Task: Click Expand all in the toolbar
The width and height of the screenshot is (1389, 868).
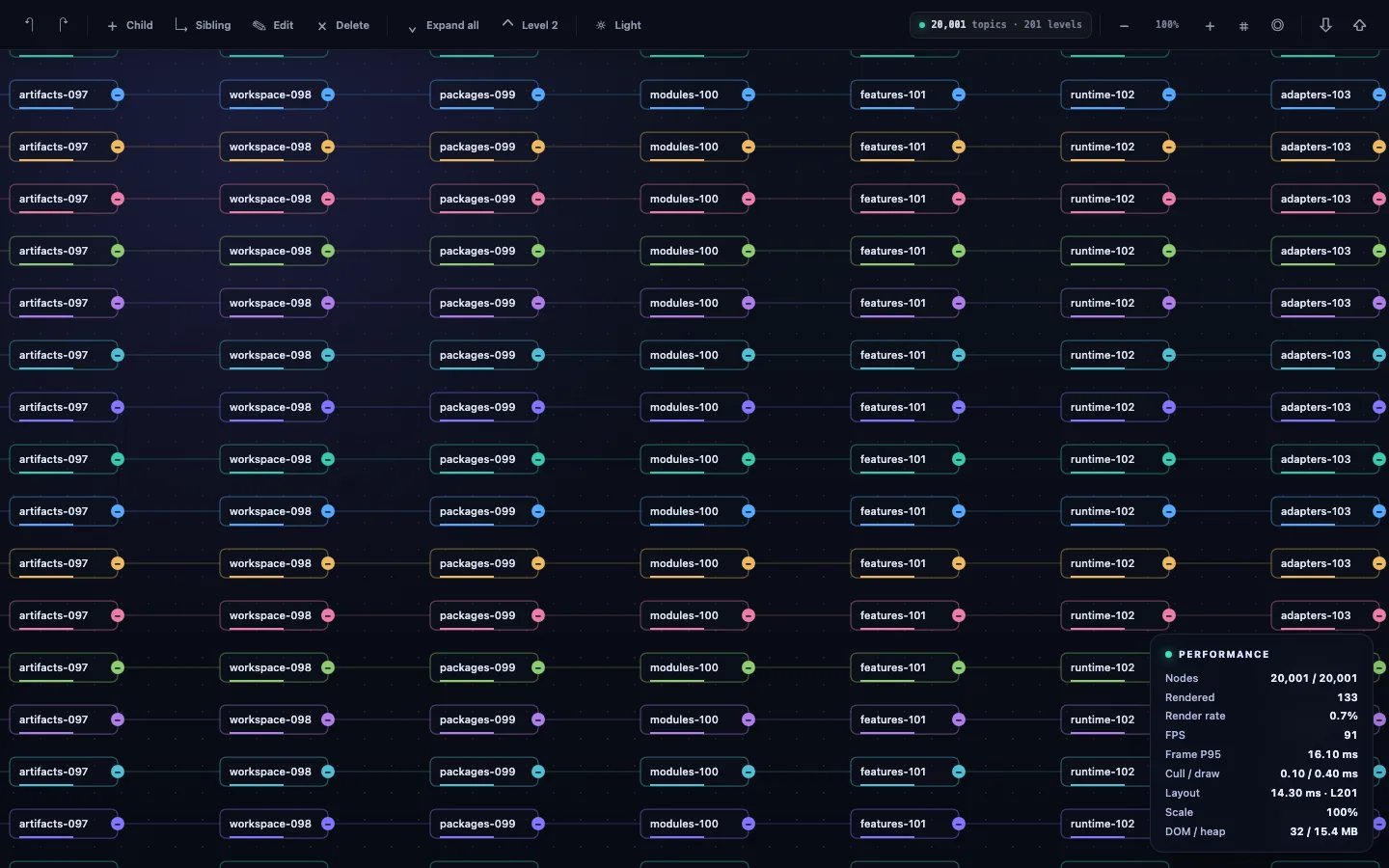Action: click(x=443, y=25)
